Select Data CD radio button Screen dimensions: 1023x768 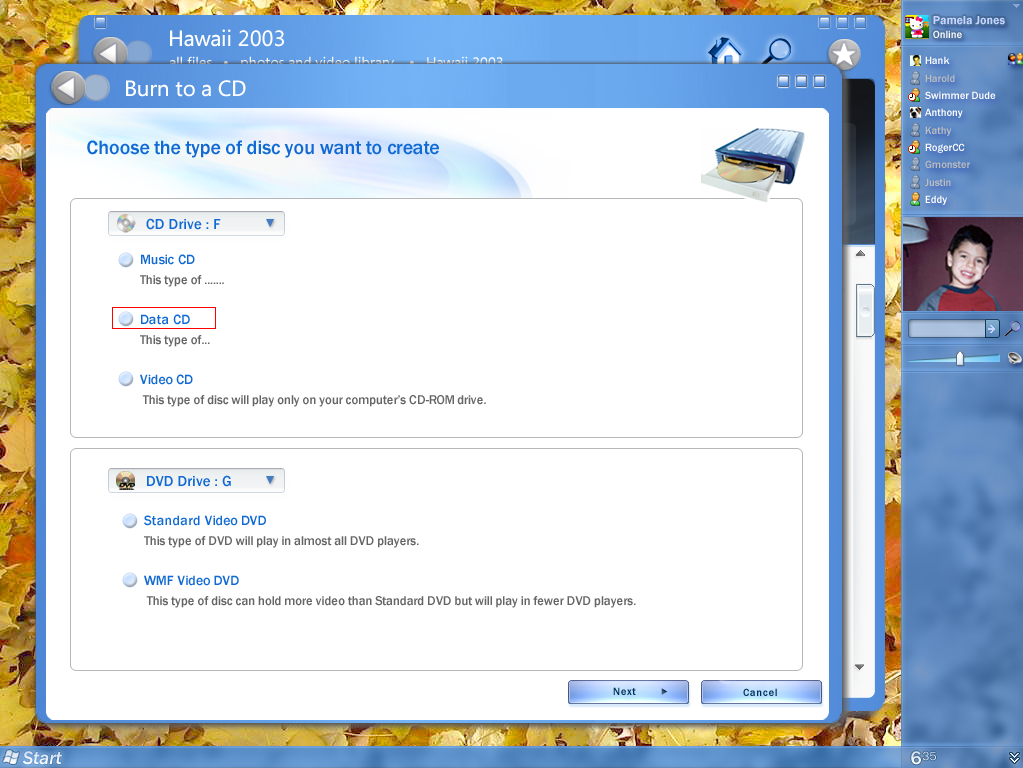click(126, 319)
